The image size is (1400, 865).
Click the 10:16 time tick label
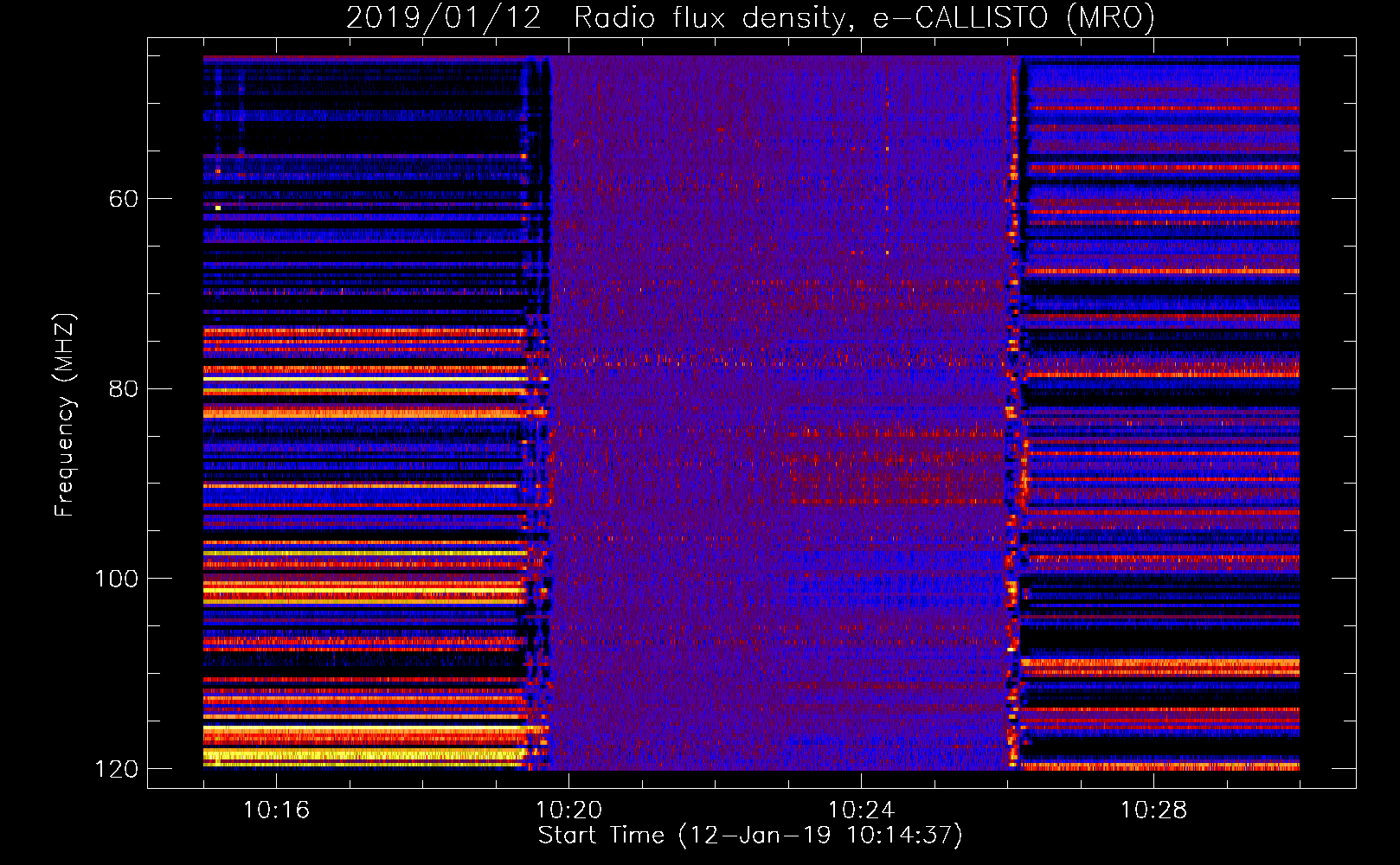[276, 810]
